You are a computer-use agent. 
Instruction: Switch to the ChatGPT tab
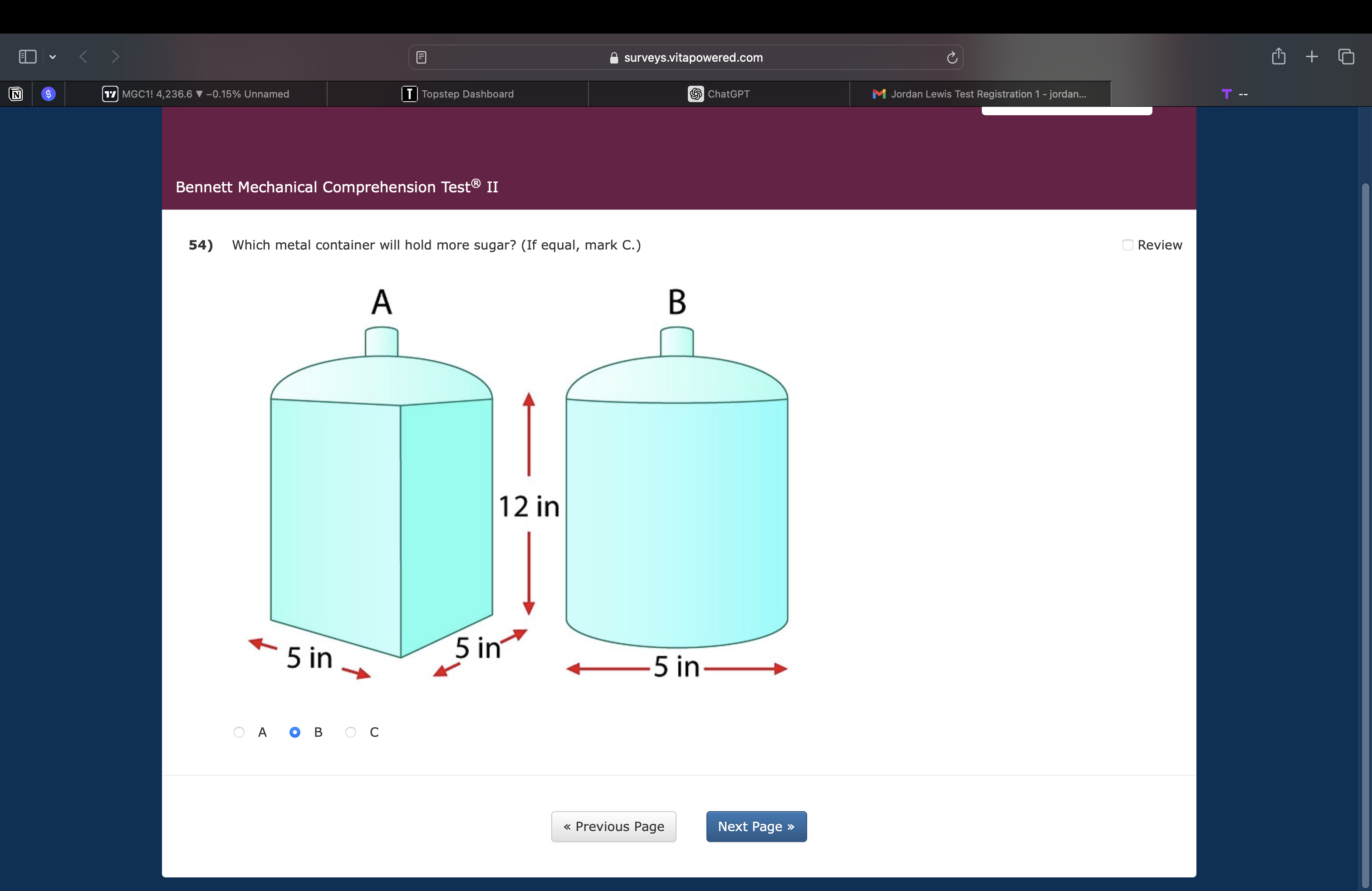point(719,94)
